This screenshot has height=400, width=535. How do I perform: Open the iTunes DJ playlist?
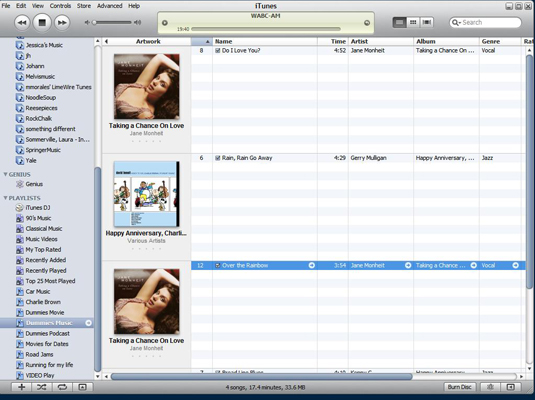click(38, 208)
